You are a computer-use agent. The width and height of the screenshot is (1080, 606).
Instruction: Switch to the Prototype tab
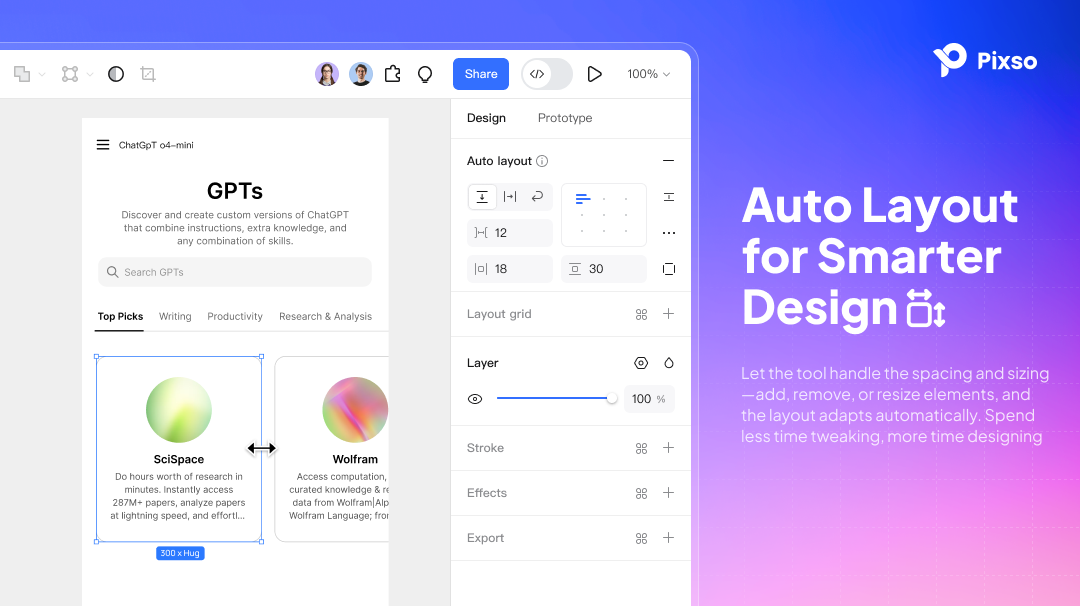coord(565,118)
